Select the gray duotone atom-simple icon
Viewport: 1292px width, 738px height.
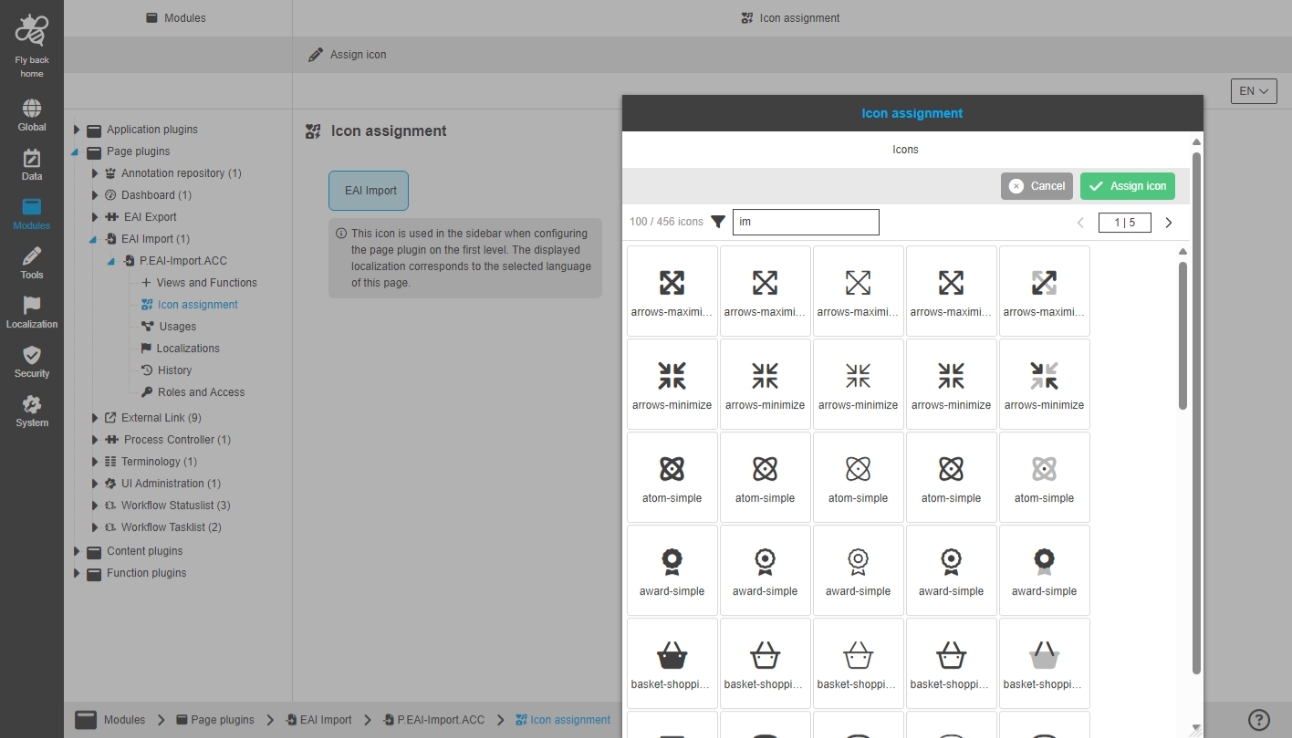tap(1044, 477)
